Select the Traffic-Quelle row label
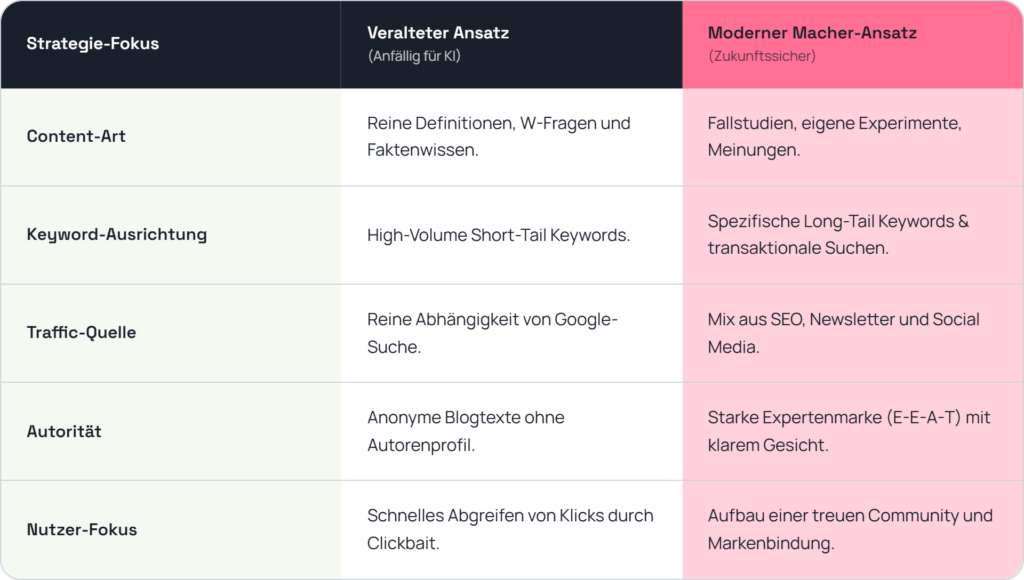1024x580 pixels. 81,332
